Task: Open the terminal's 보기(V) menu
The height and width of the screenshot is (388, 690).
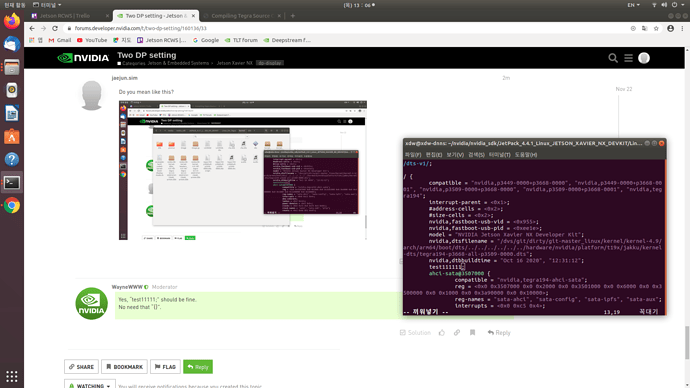Action: 455,155
